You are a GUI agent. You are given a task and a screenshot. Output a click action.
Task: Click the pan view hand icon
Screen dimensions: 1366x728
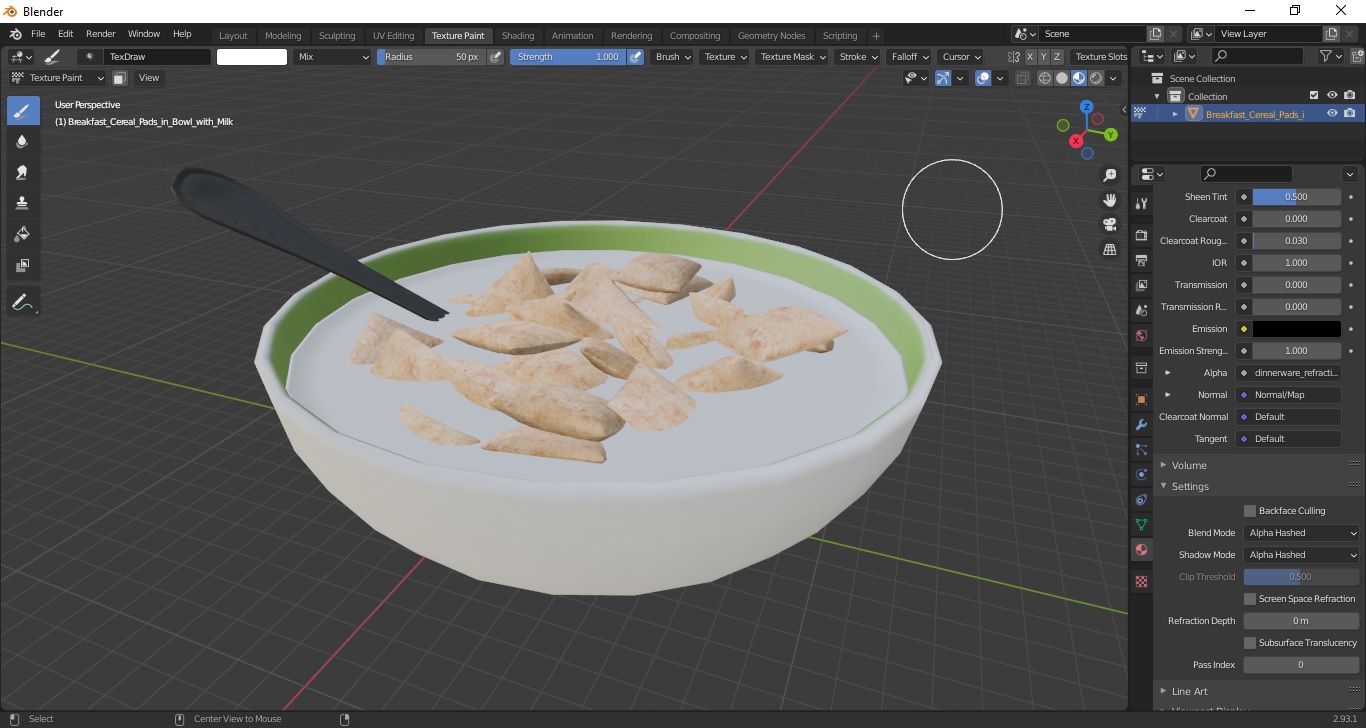tap(1109, 200)
